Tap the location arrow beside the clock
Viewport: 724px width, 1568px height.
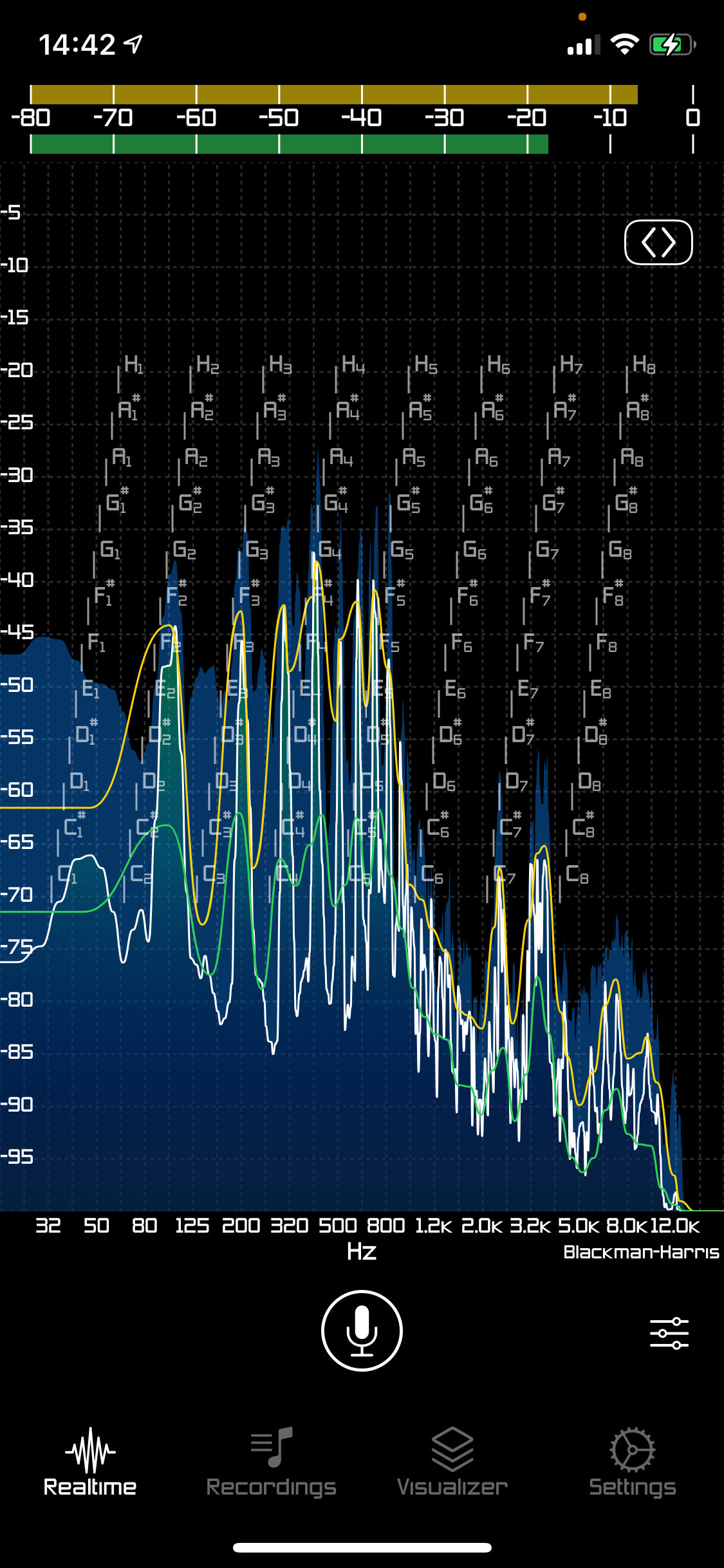pos(133,44)
